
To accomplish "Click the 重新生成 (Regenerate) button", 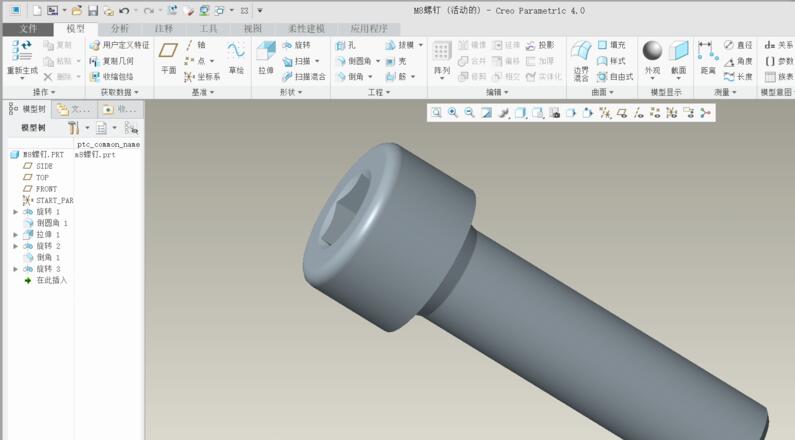I will point(22,60).
